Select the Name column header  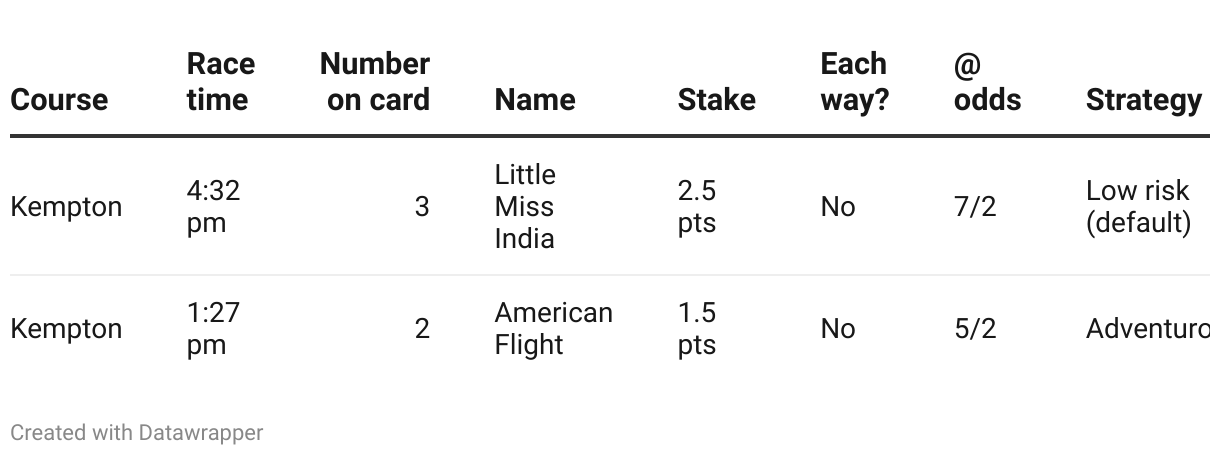(x=535, y=99)
